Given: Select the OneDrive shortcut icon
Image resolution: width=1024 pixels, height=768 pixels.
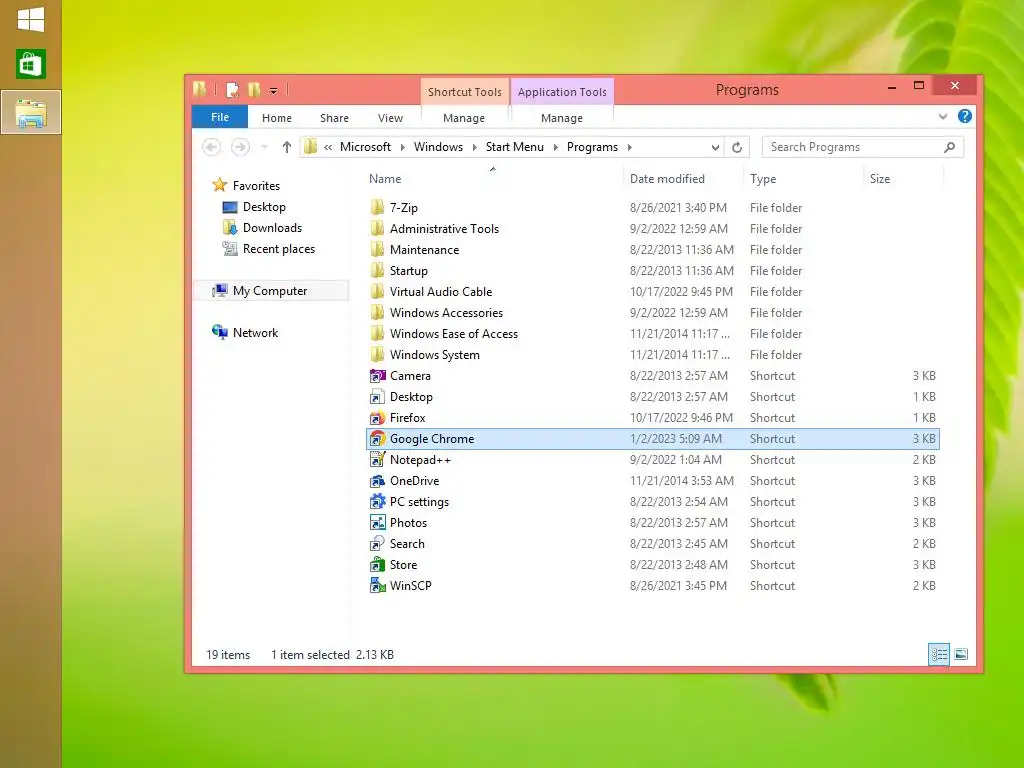Looking at the screenshot, I should [377, 481].
